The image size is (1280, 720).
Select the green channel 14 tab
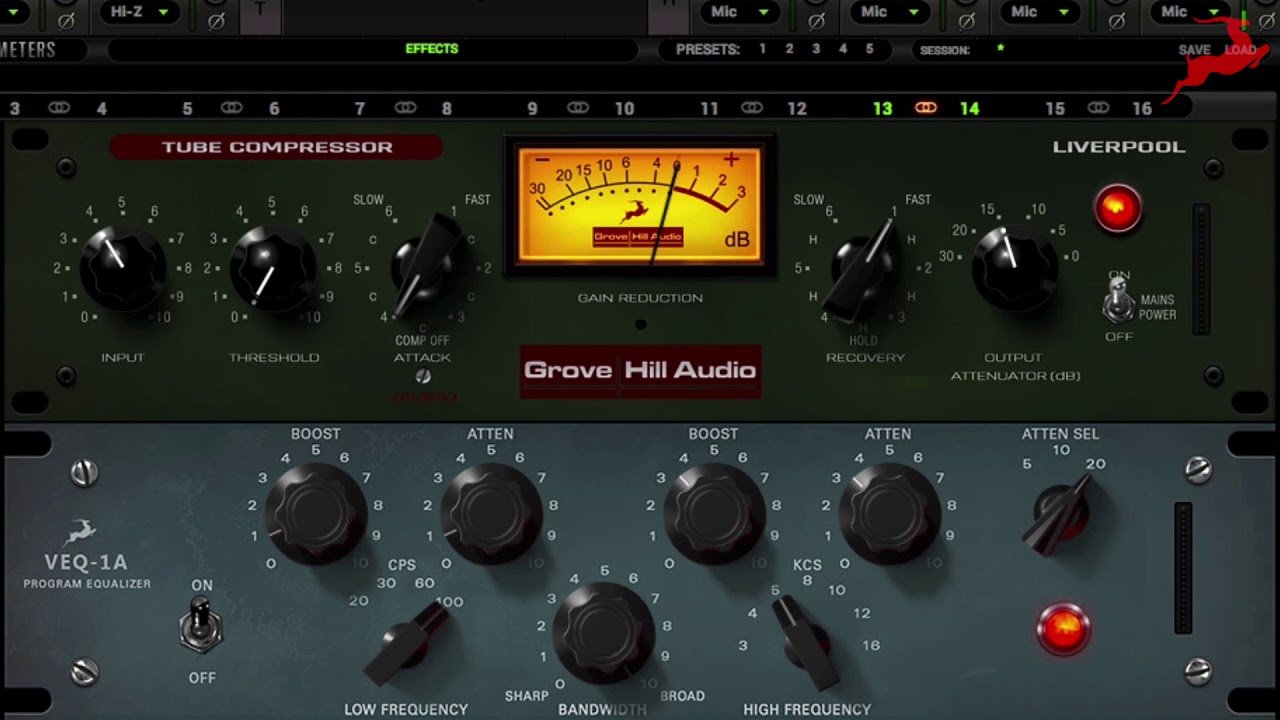coord(969,108)
